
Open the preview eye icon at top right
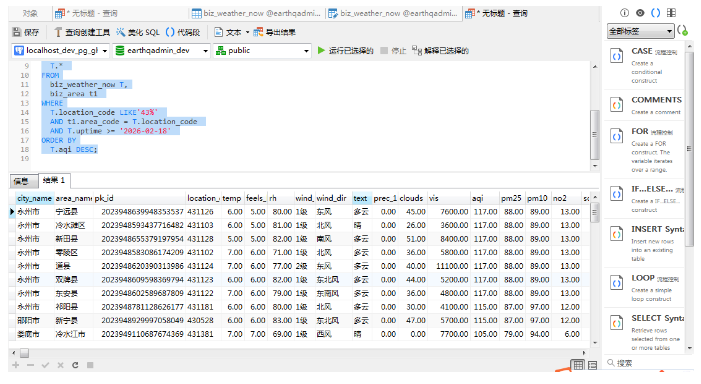coord(640,13)
